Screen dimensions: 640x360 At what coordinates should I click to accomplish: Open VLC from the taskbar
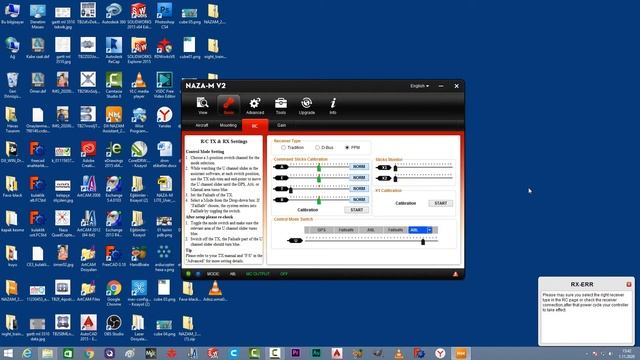pyautogui.click(x=399, y=353)
